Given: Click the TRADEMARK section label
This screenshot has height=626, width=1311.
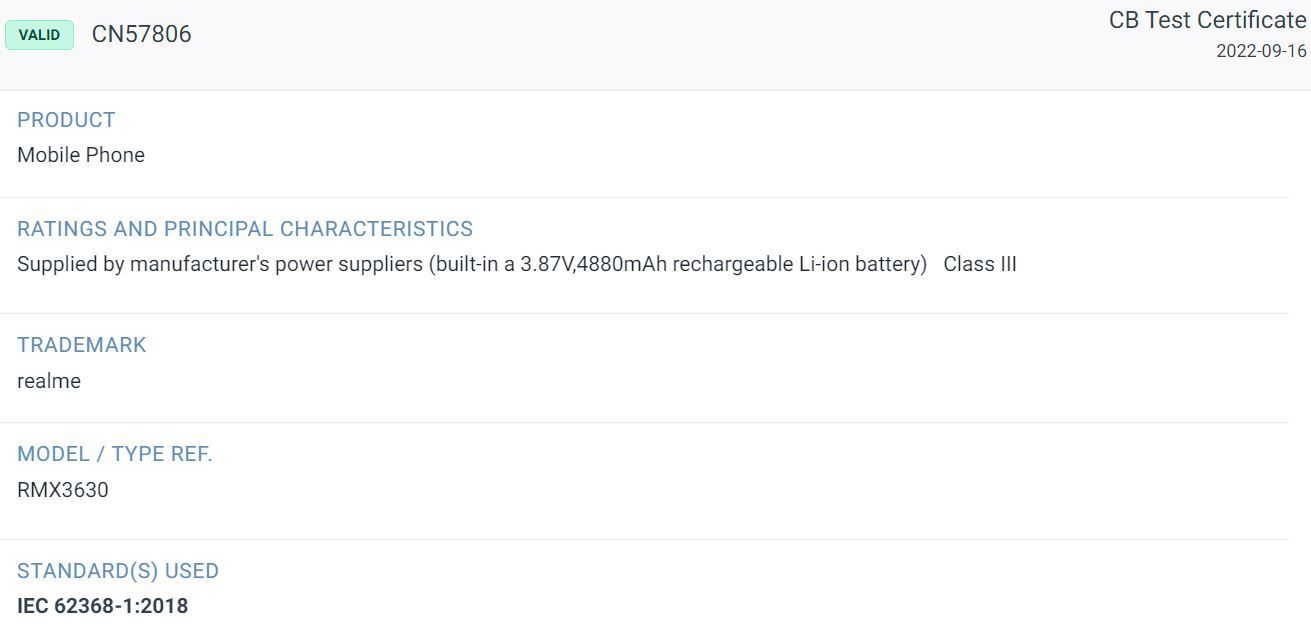Looking at the screenshot, I should (x=82, y=345).
